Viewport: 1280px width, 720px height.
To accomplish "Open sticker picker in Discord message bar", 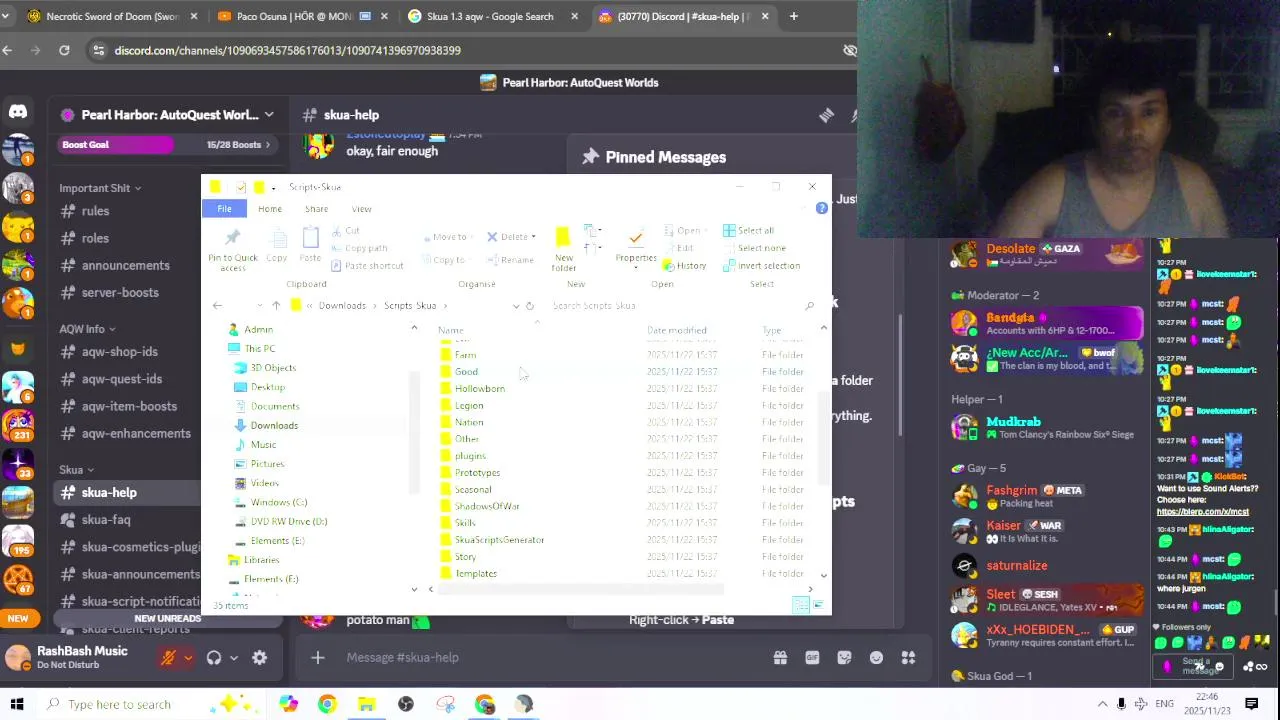I will 844,657.
